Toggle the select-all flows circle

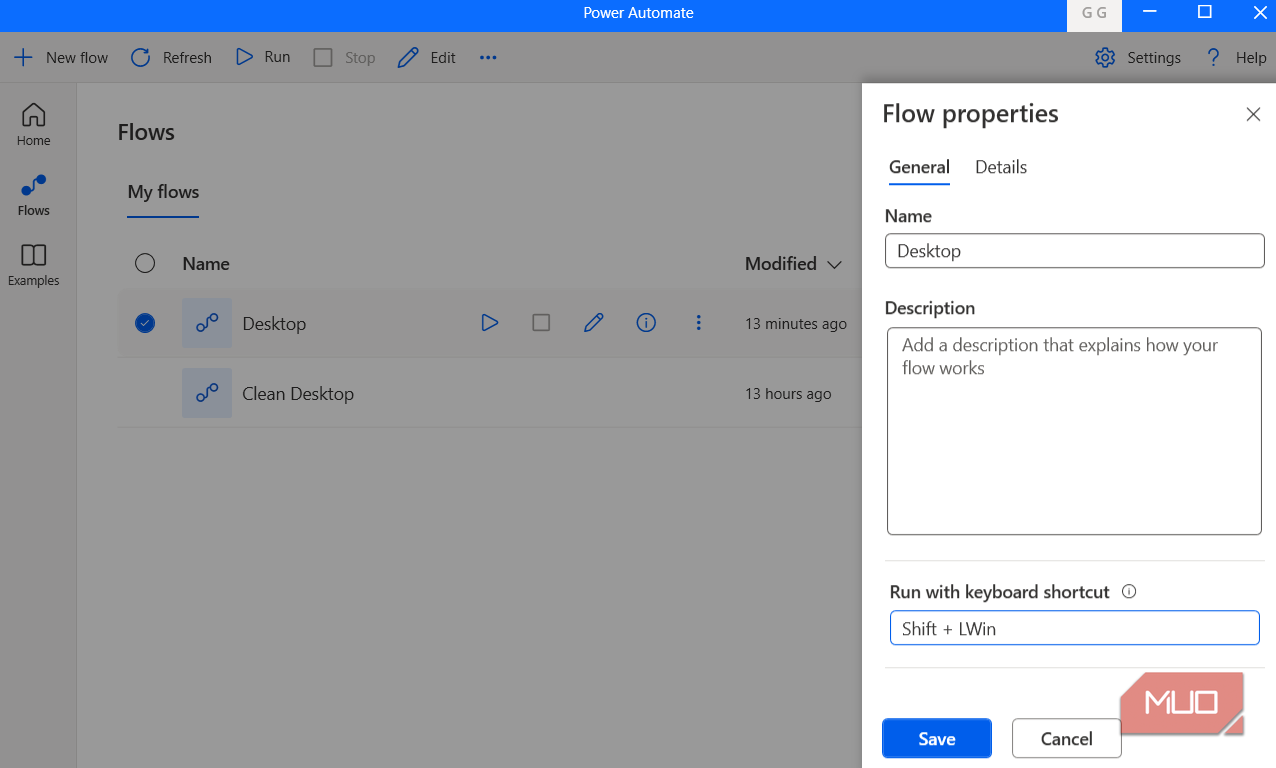click(x=145, y=263)
